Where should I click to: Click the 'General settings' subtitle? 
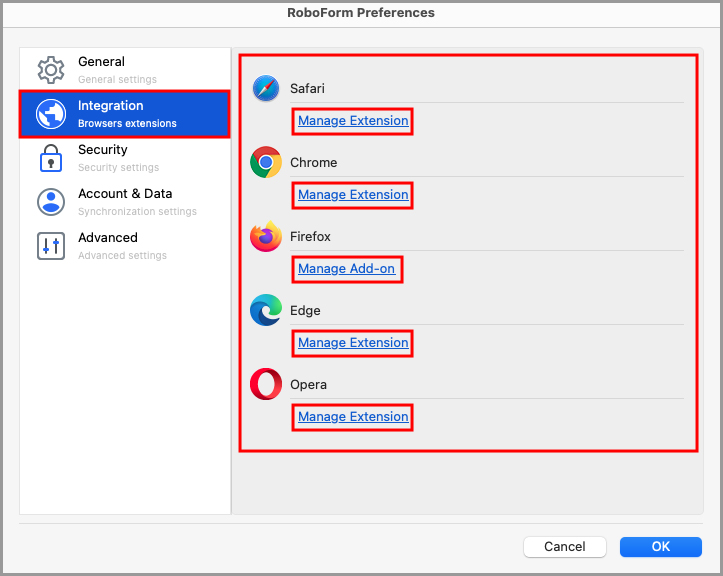[118, 79]
